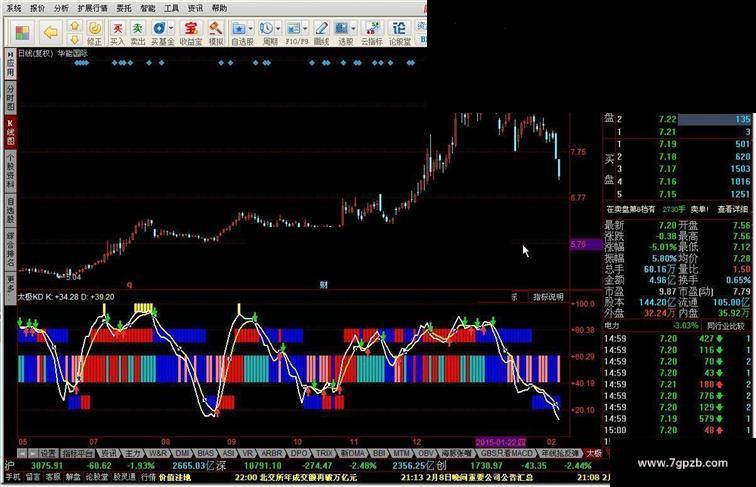Click the 卖出 sell icon
Image resolution: width=756 pixels, height=487 pixels.
pyautogui.click(x=138, y=33)
